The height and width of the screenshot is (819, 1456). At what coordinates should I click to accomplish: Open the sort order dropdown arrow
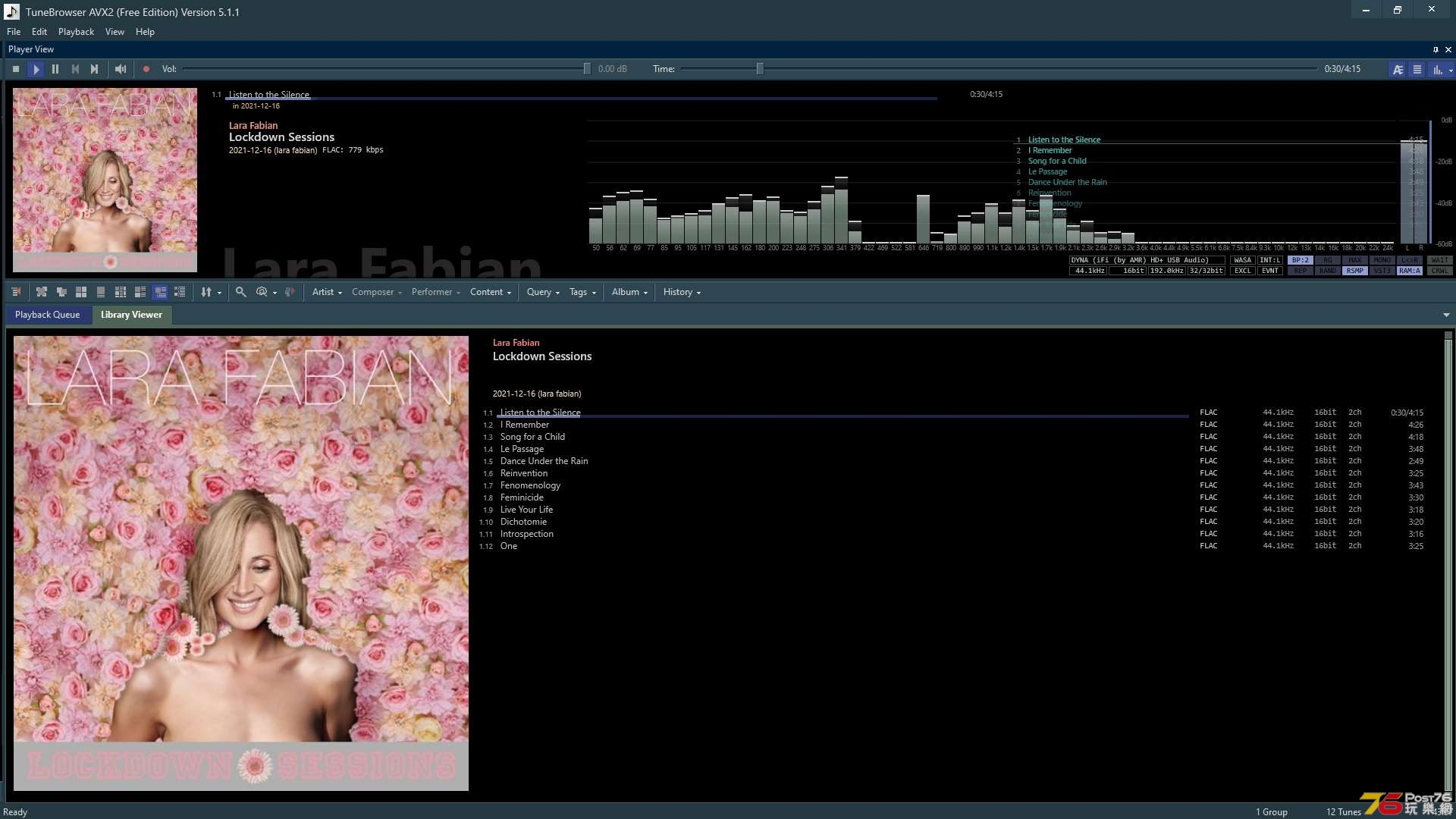click(219, 293)
